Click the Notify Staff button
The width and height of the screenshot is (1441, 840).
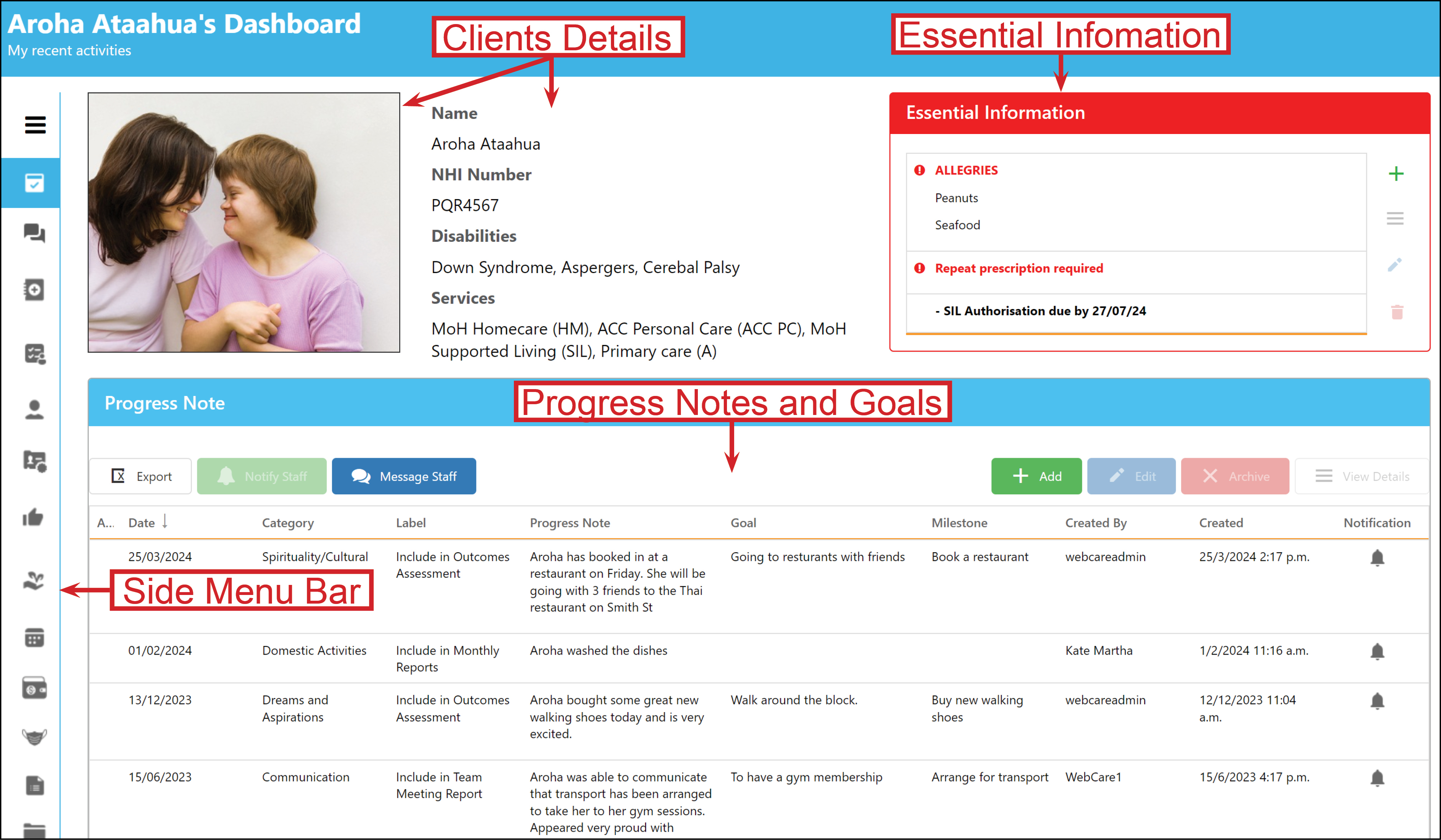point(262,476)
